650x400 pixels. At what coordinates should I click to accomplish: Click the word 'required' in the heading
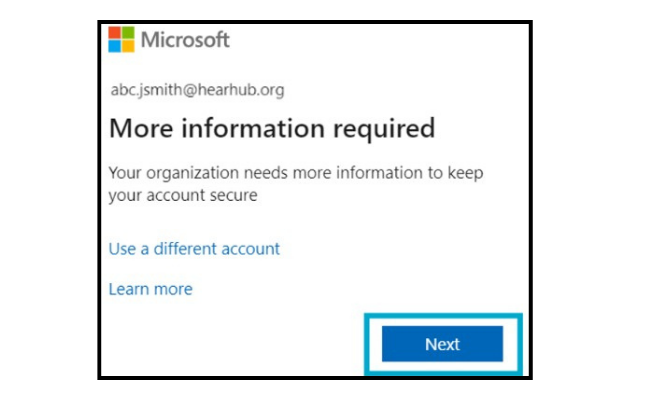pyautogui.click(x=384, y=130)
